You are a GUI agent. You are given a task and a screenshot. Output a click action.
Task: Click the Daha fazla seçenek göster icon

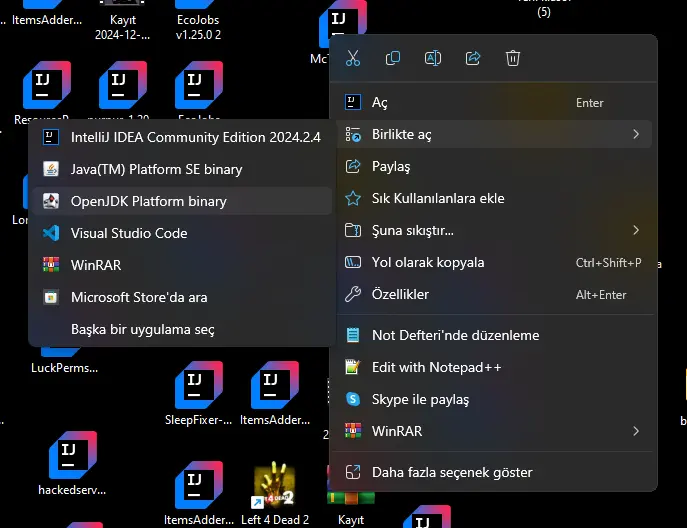pos(353,472)
